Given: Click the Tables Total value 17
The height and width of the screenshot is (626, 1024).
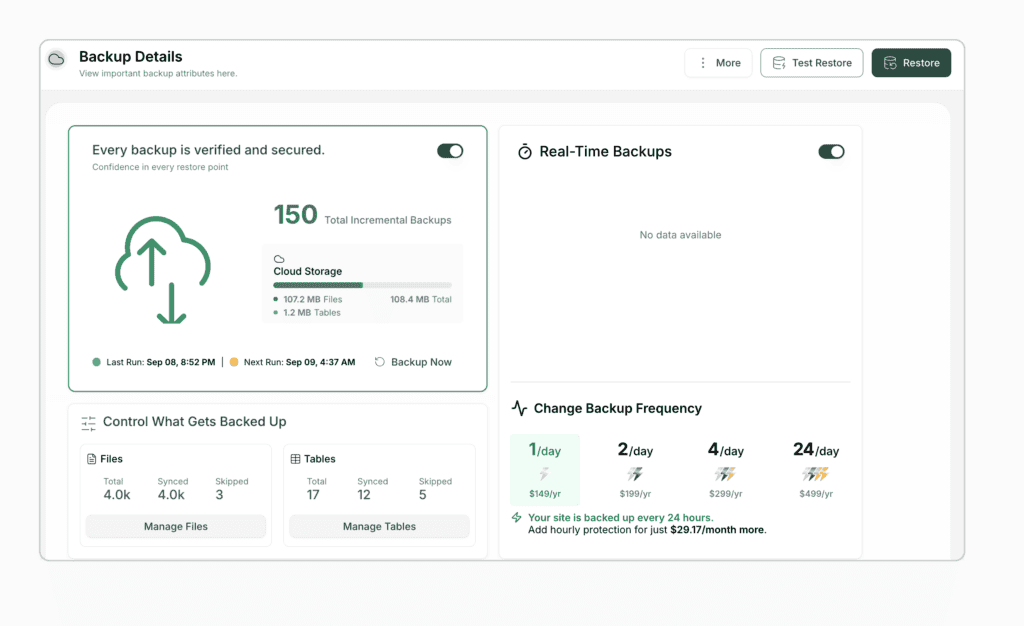Looking at the screenshot, I should [x=313, y=495].
